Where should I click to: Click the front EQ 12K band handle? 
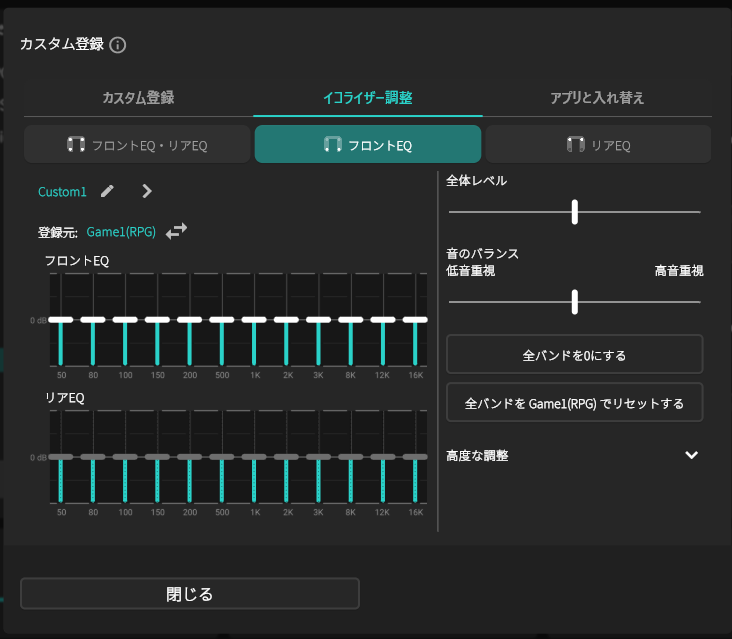pos(383,320)
